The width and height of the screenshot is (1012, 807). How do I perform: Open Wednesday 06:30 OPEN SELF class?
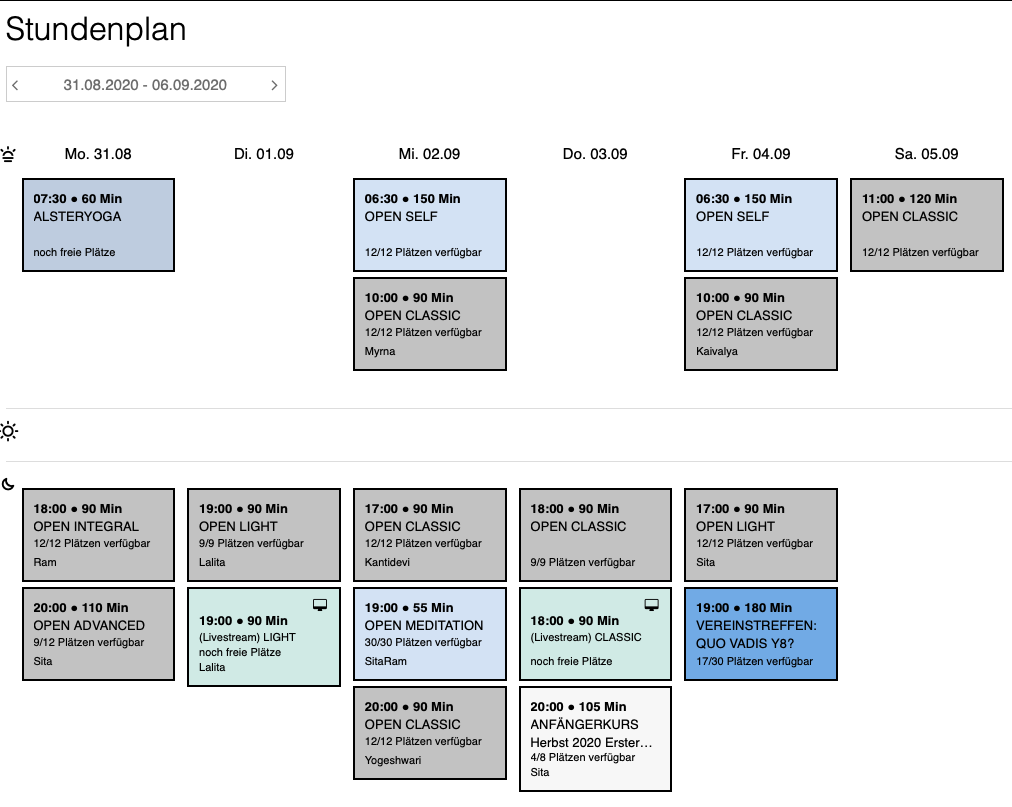430,225
